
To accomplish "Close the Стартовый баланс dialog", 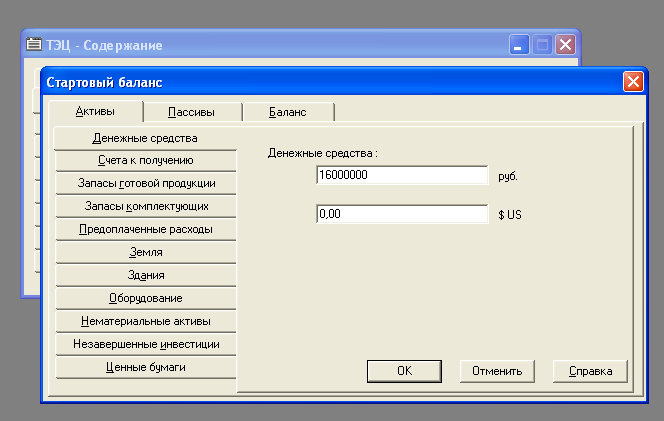I will (633, 81).
